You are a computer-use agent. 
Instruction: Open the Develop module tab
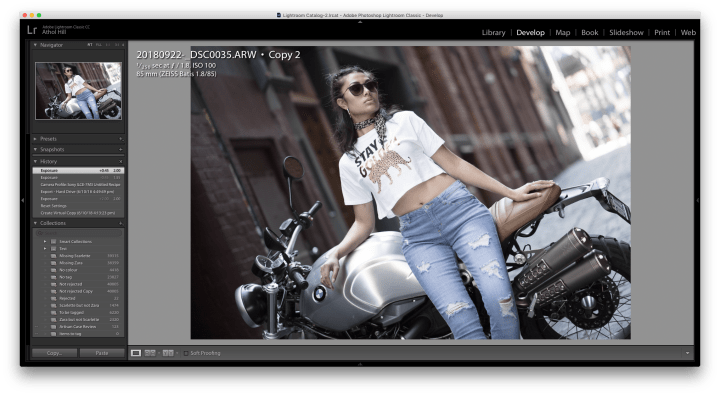point(530,33)
